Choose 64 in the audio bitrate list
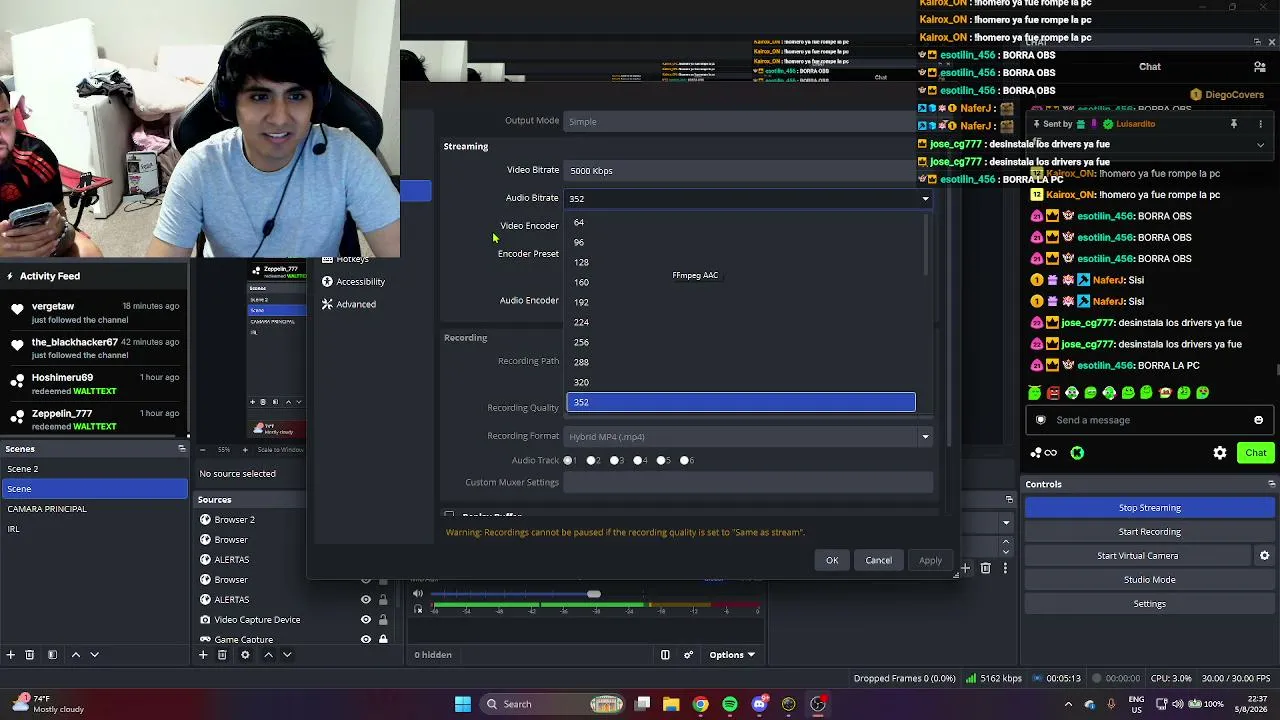This screenshot has height=720, width=1280. coord(741,222)
